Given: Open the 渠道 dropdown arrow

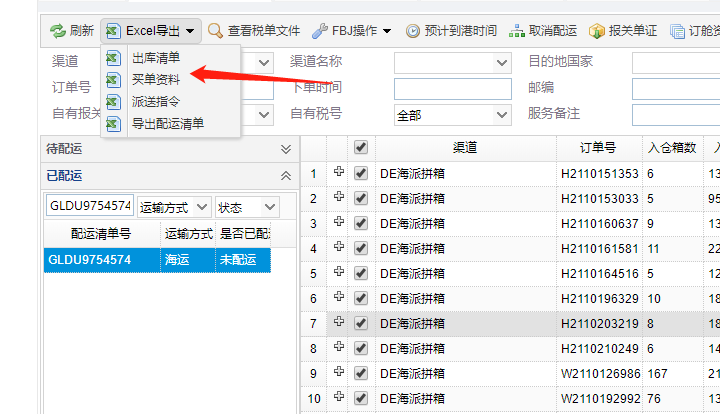Looking at the screenshot, I should pos(264,62).
